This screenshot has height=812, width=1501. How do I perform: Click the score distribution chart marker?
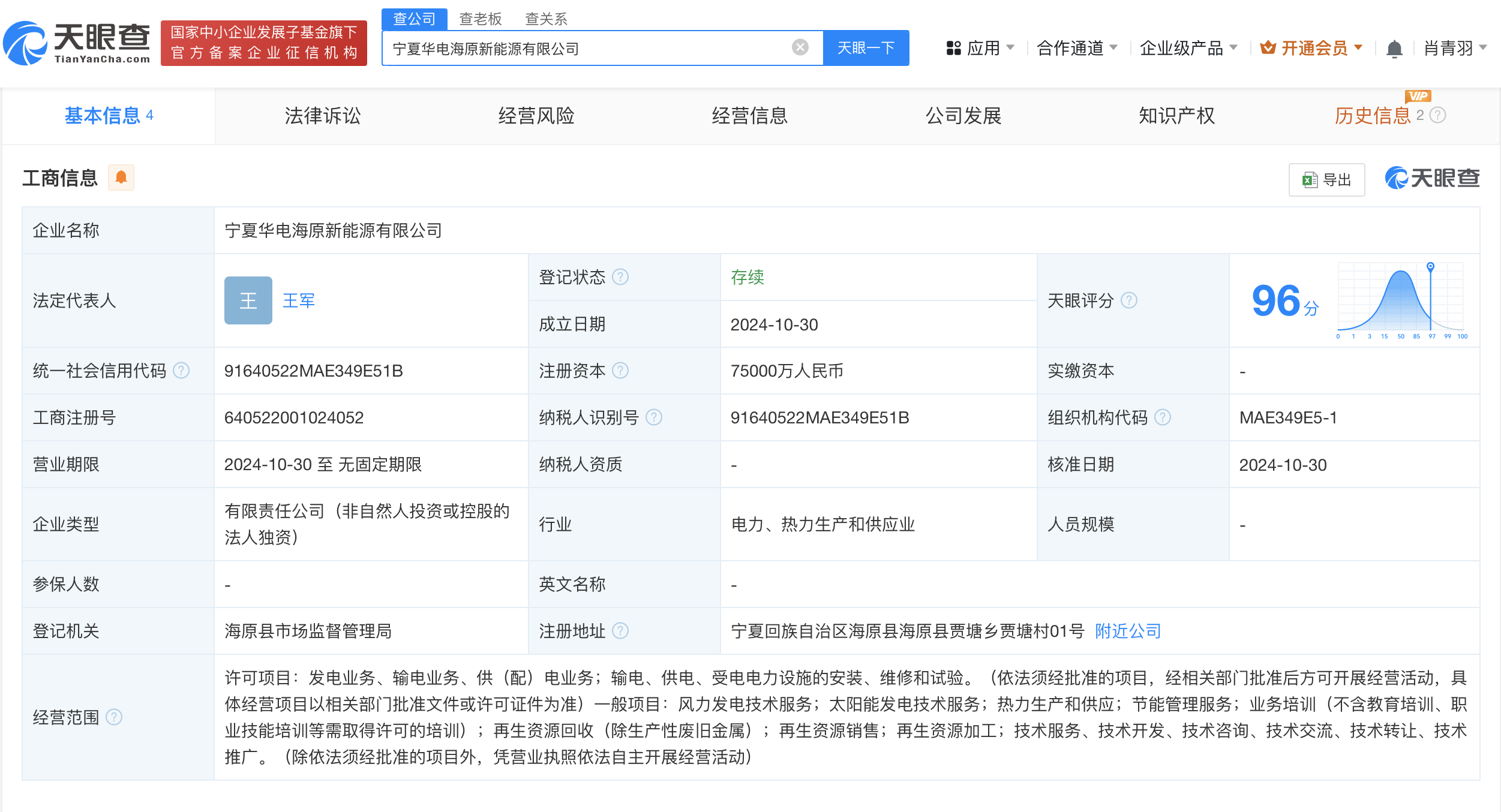pyautogui.click(x=1430, y=266)
